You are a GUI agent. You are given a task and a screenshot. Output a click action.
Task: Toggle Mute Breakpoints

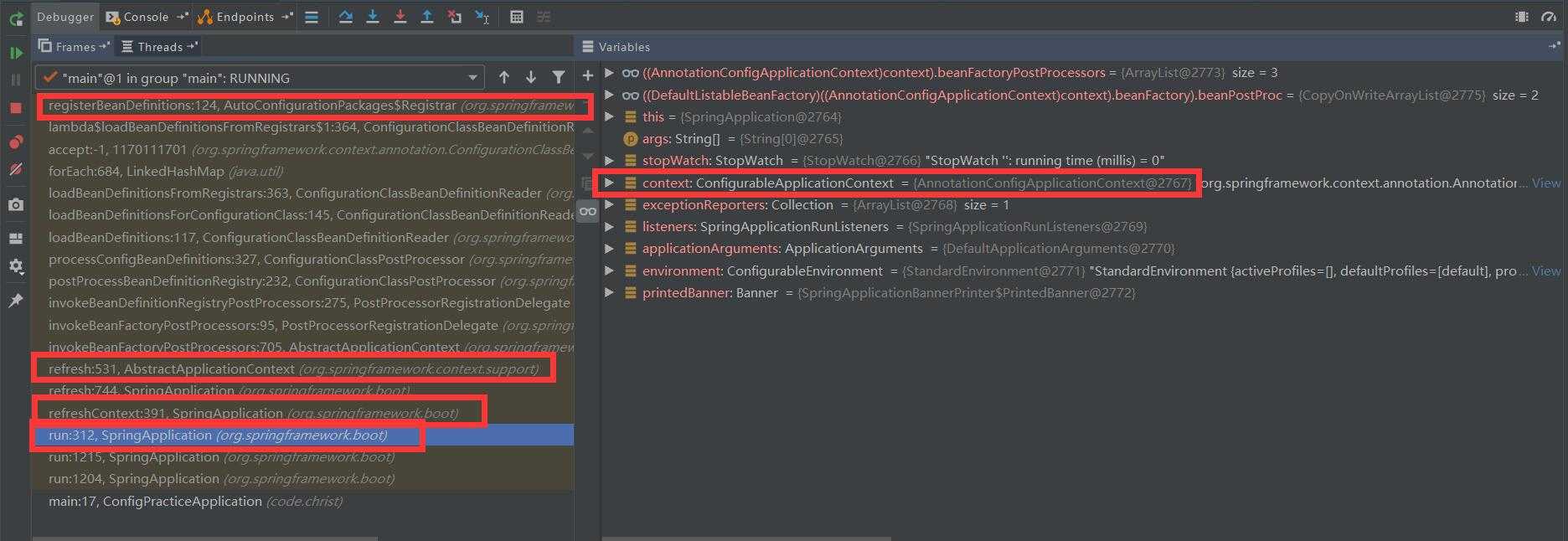(16, 169)
